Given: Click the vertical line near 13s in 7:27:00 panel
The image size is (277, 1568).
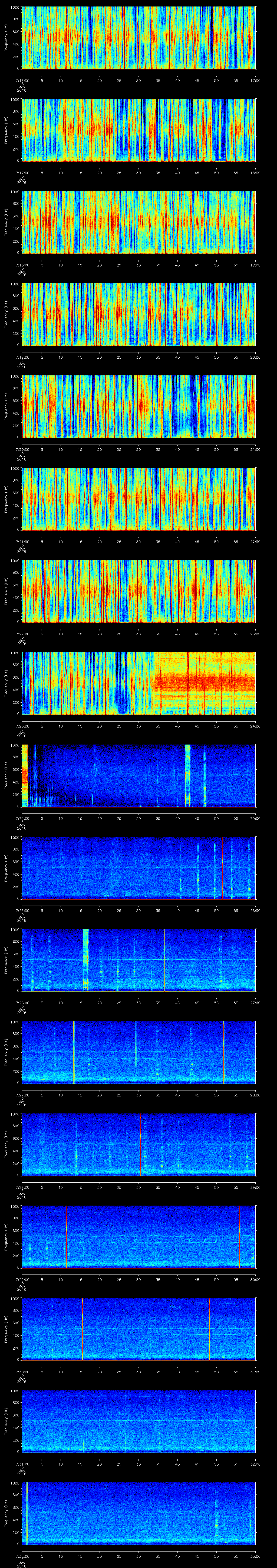Looking at the screenshot, I should [x=74, y=1052].
